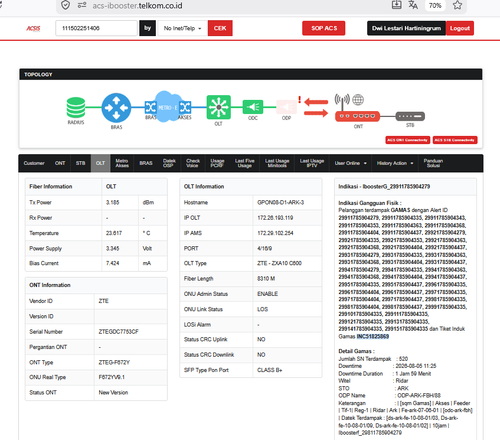Click the Dwi Lestari Hartiningrum user button

coord(406,28)
